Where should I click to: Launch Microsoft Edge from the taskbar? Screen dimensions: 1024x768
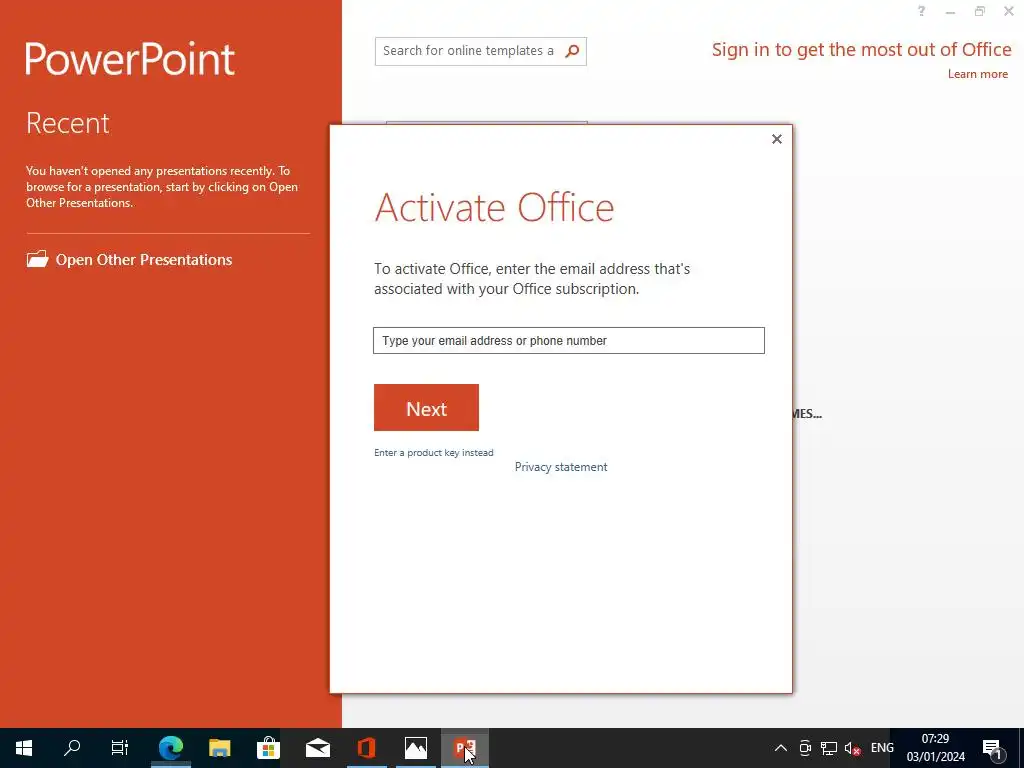[170, 748]
